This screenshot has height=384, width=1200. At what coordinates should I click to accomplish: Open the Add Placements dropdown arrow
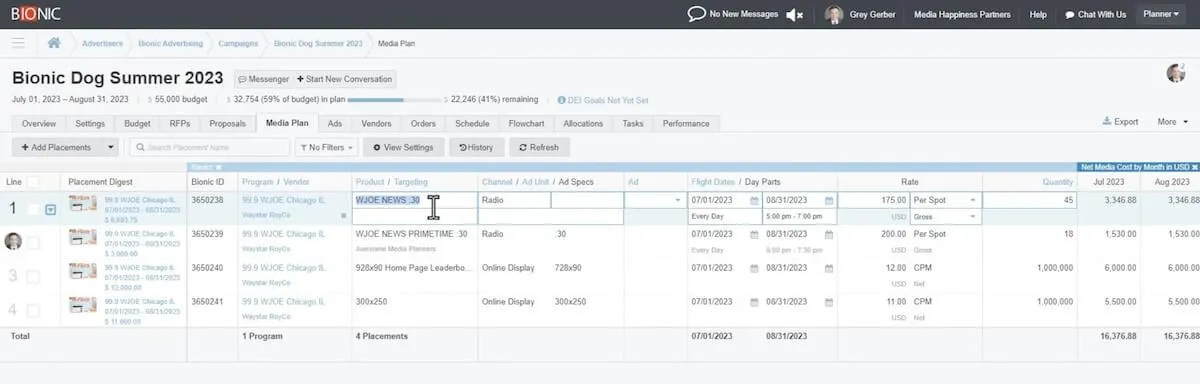pos(110,147)
